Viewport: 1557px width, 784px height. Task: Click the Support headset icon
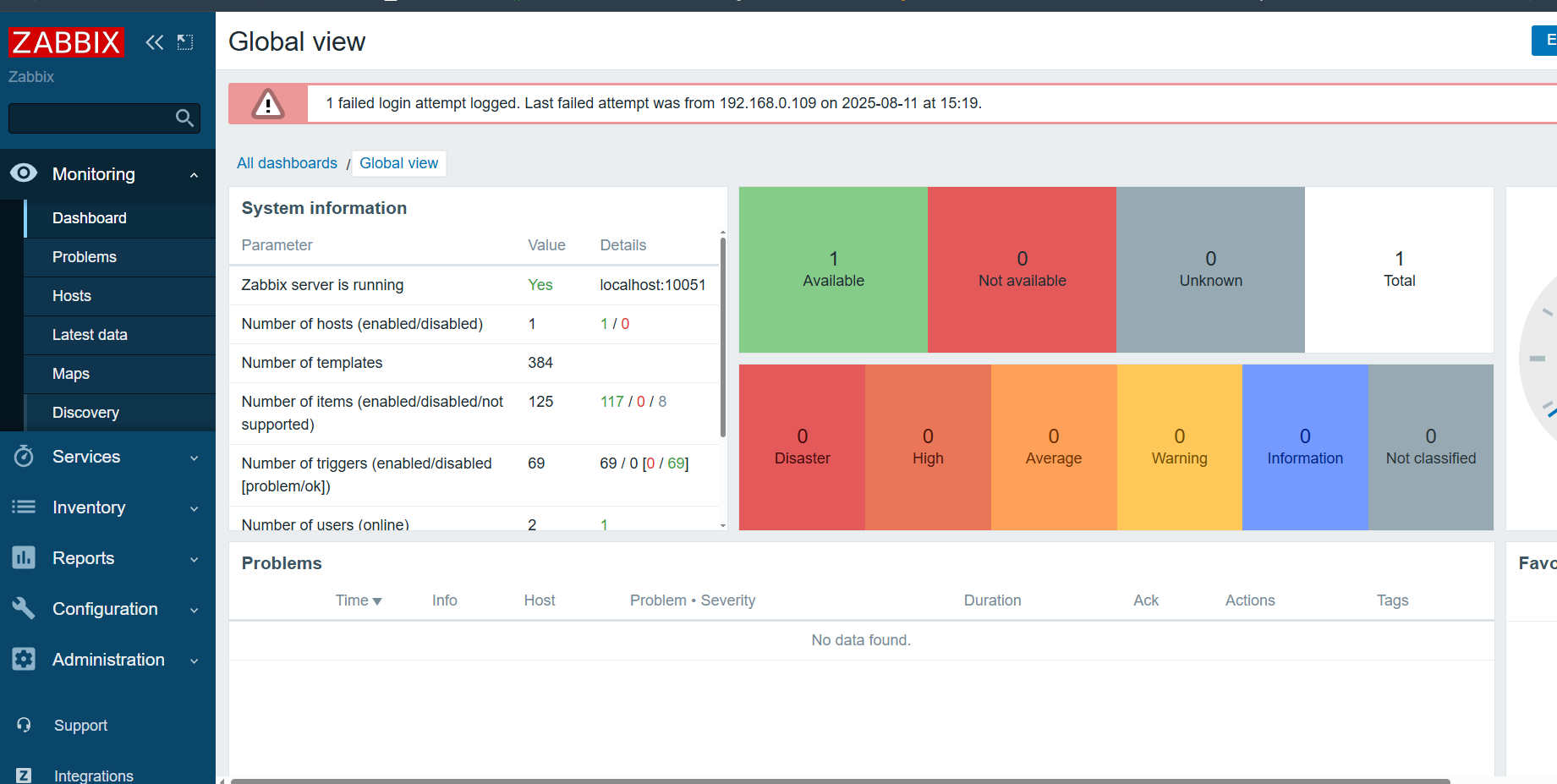click(x=24, y=725)
